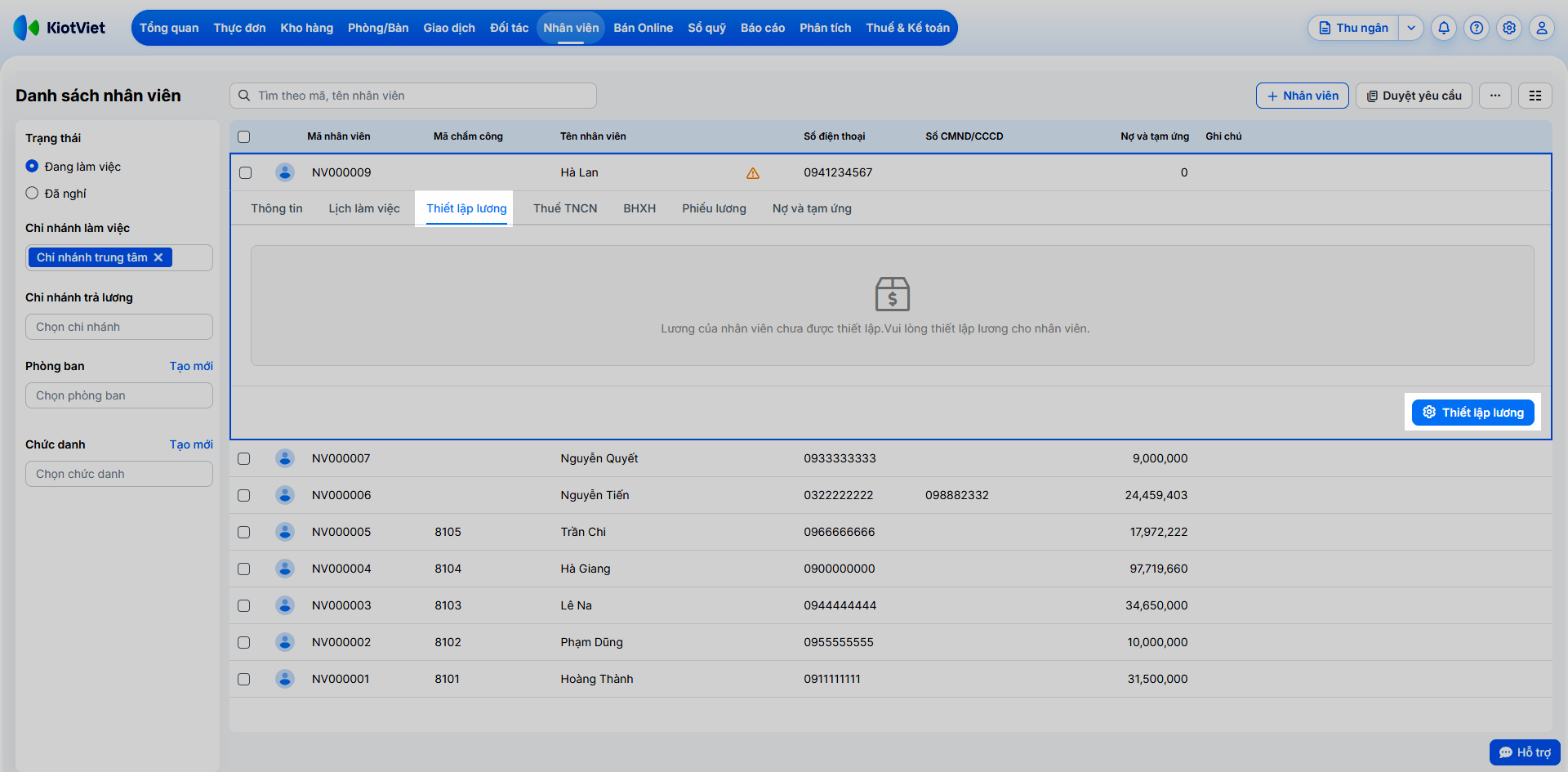Select the Đã nghỉ radio button
This screenshot has height=772, width=1568.
point(32,193)
